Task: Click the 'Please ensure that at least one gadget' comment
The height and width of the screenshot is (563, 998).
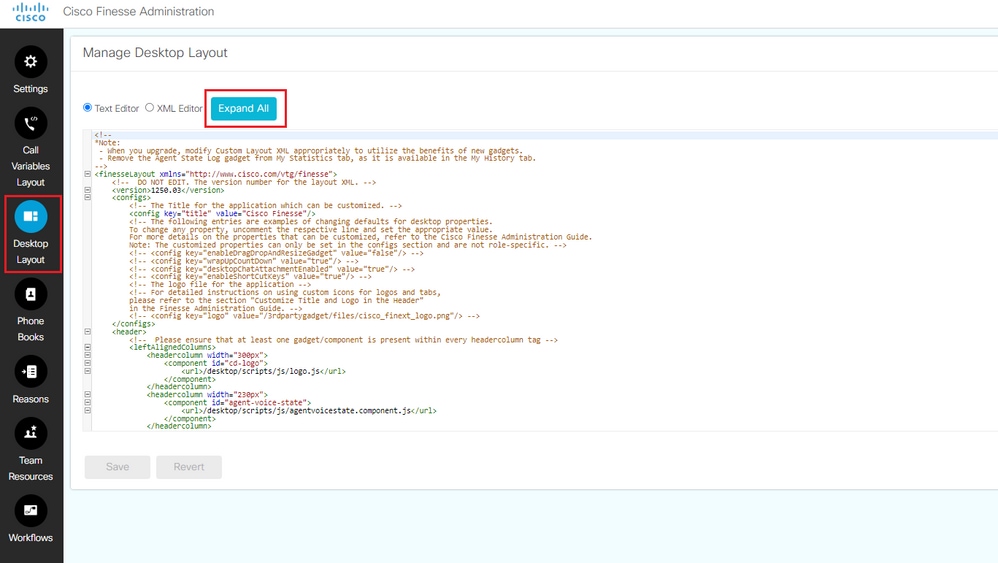Action: click(343, 340)
